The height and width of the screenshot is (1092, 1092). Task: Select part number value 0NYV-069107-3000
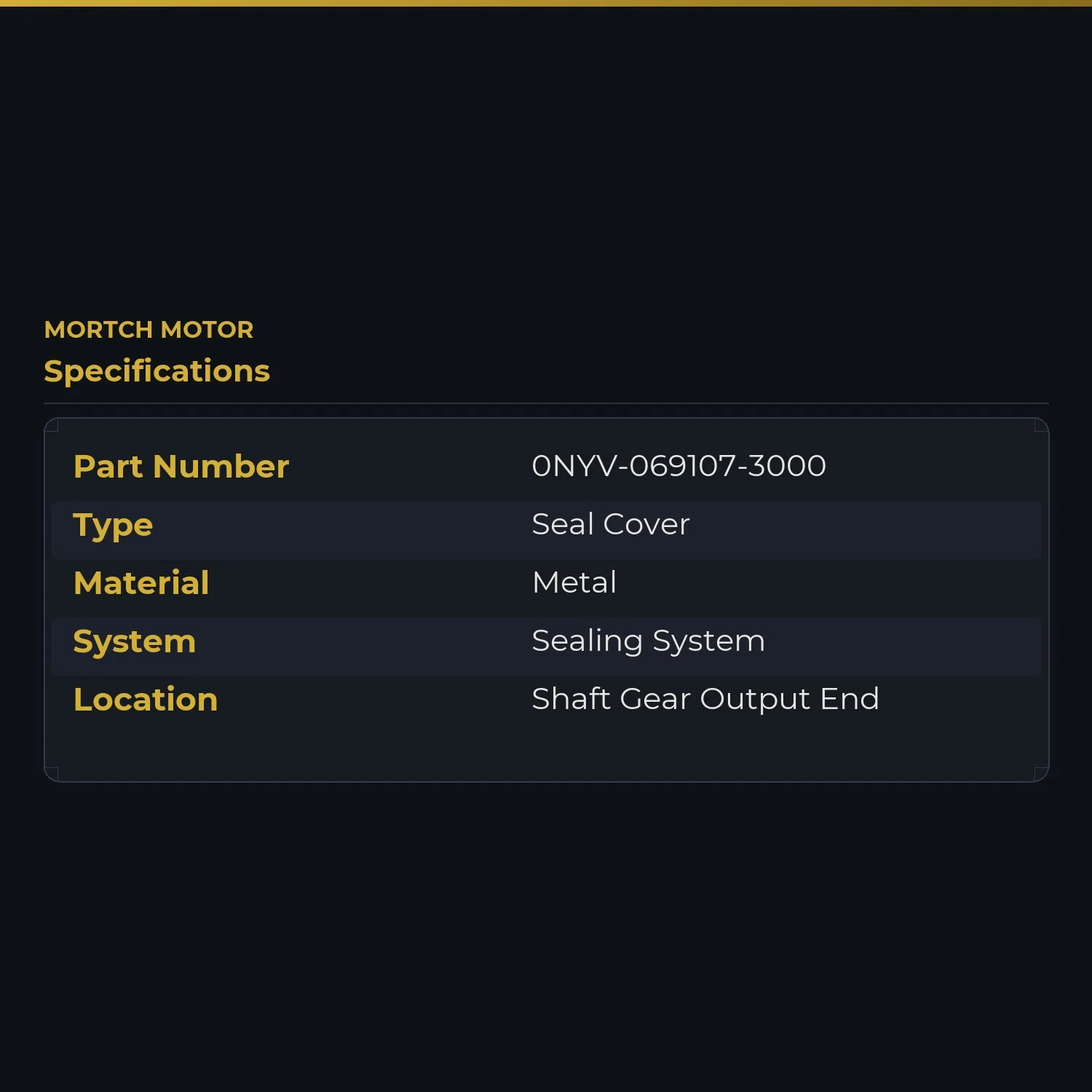coord(678,466)
